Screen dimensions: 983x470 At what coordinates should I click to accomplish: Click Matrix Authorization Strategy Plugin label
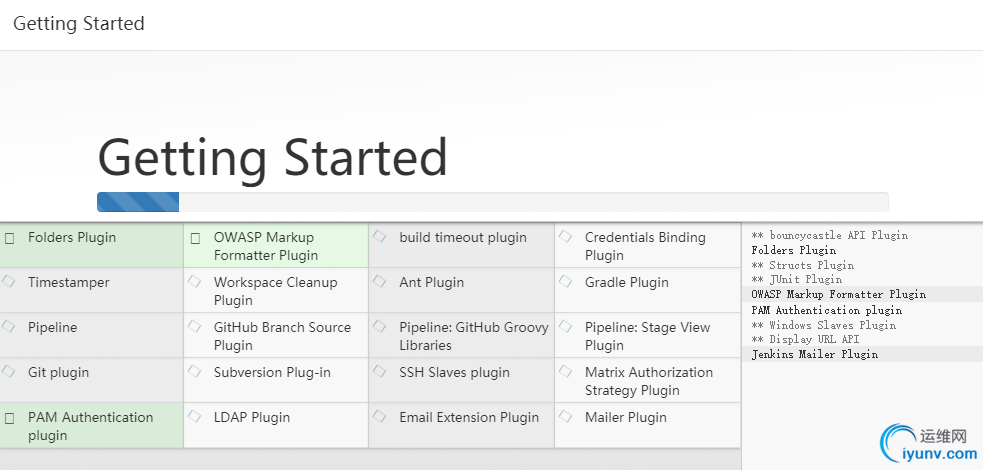point(648,381)
